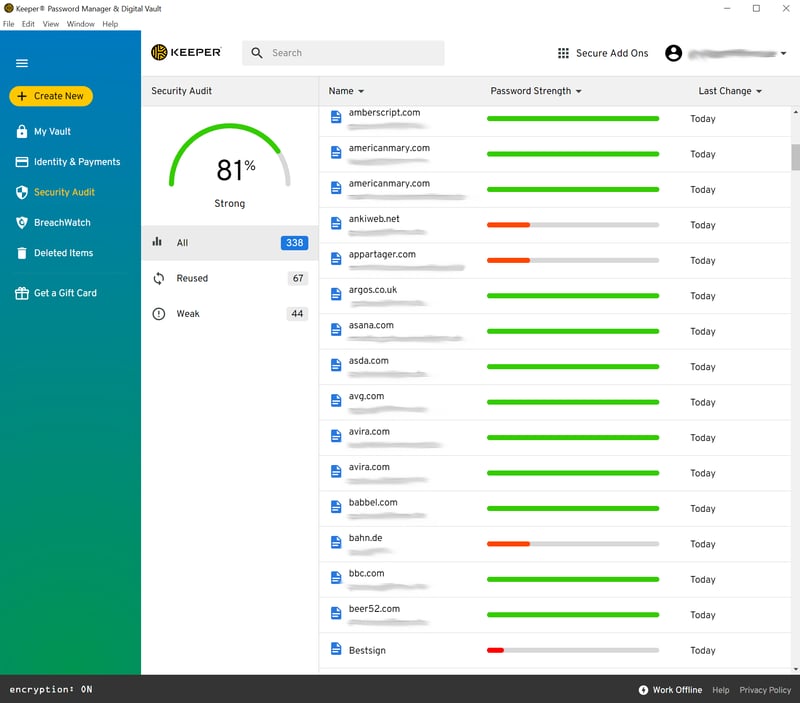Click the My Vault lock icon
The width and height of the screenshot is (800, 703).
(x=22, y=131)
